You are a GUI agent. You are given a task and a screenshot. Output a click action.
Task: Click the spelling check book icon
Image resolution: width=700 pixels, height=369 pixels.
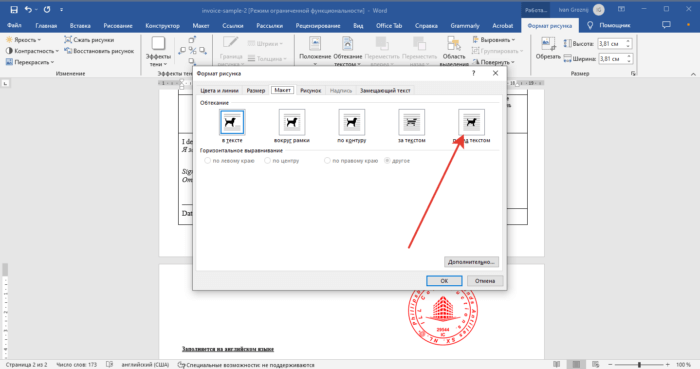pyautogui.click(x=109, y=365)
